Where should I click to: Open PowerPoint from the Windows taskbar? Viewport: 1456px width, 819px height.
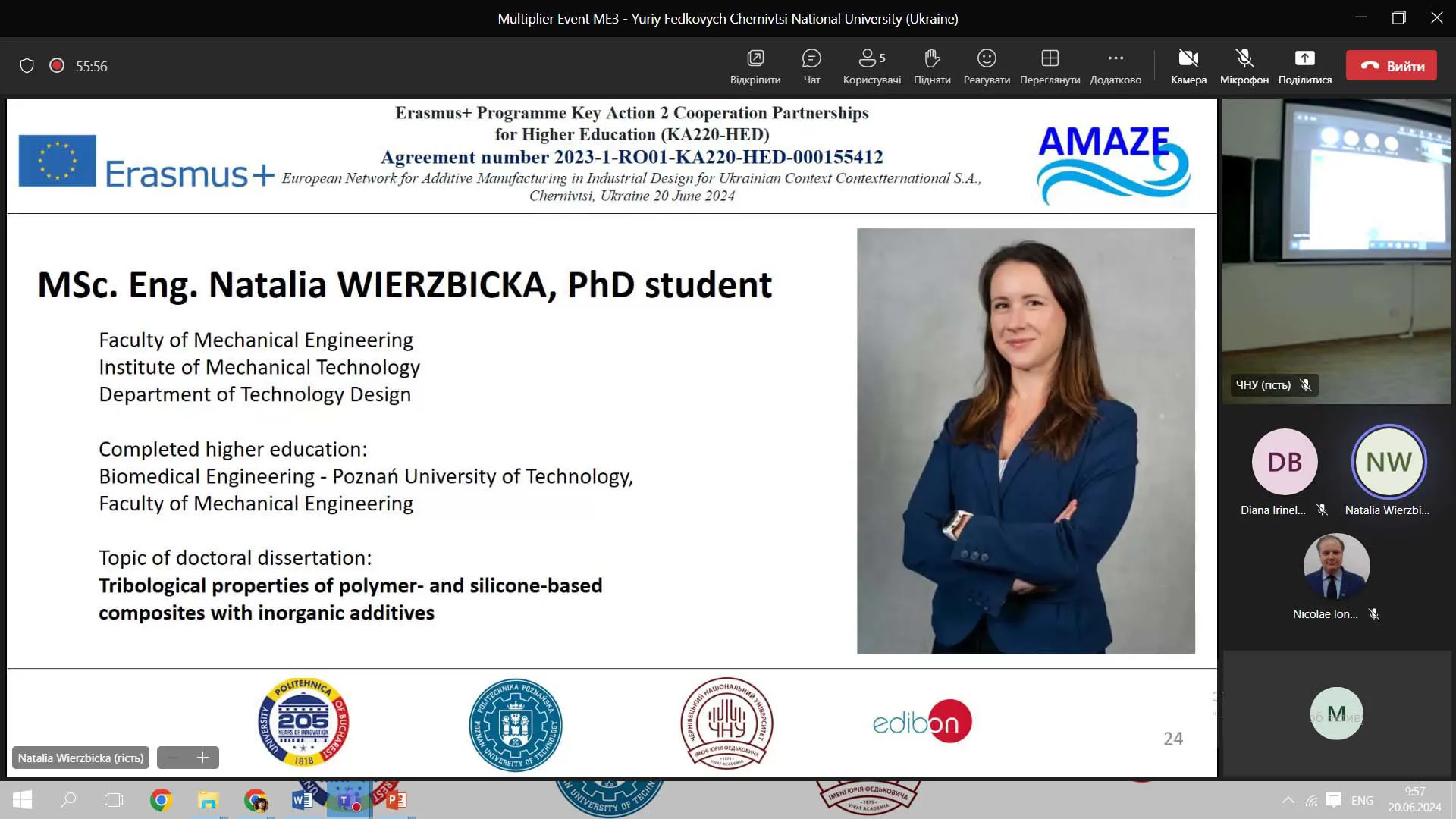click(396, 800)
